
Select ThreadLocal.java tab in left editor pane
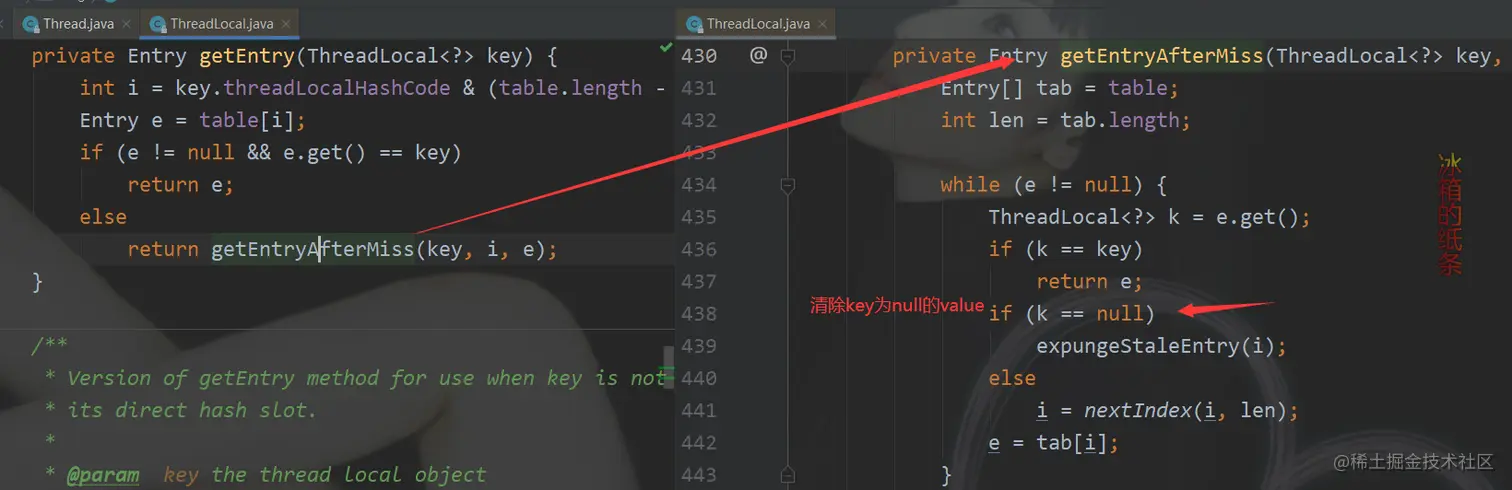(x=219, y=23)
